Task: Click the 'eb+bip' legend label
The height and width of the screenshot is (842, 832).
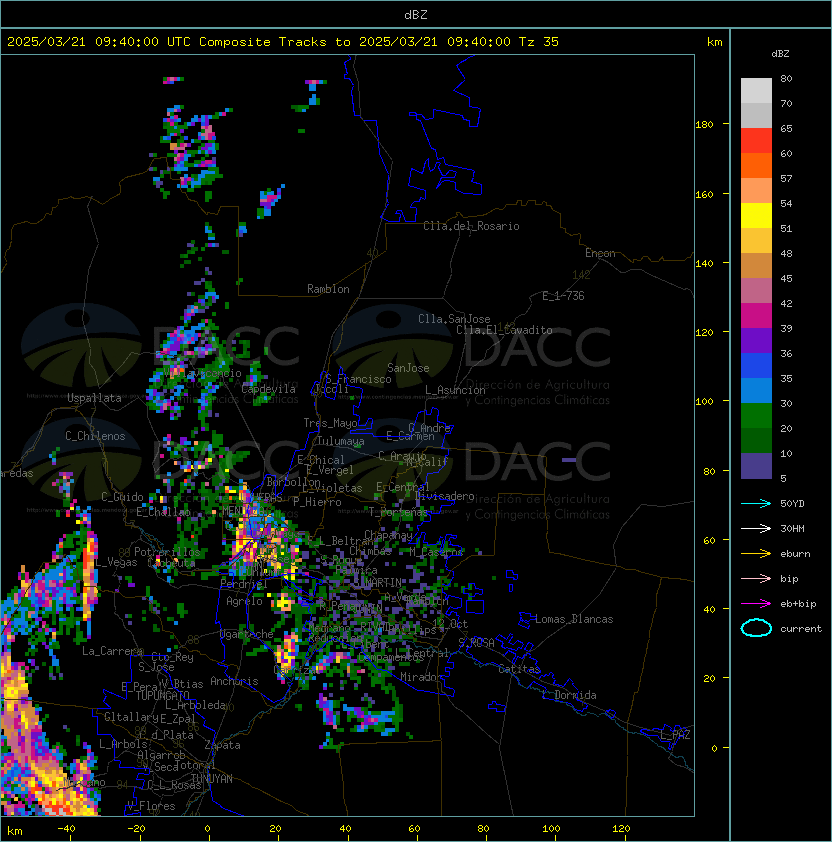Action: tap(798, 604)
